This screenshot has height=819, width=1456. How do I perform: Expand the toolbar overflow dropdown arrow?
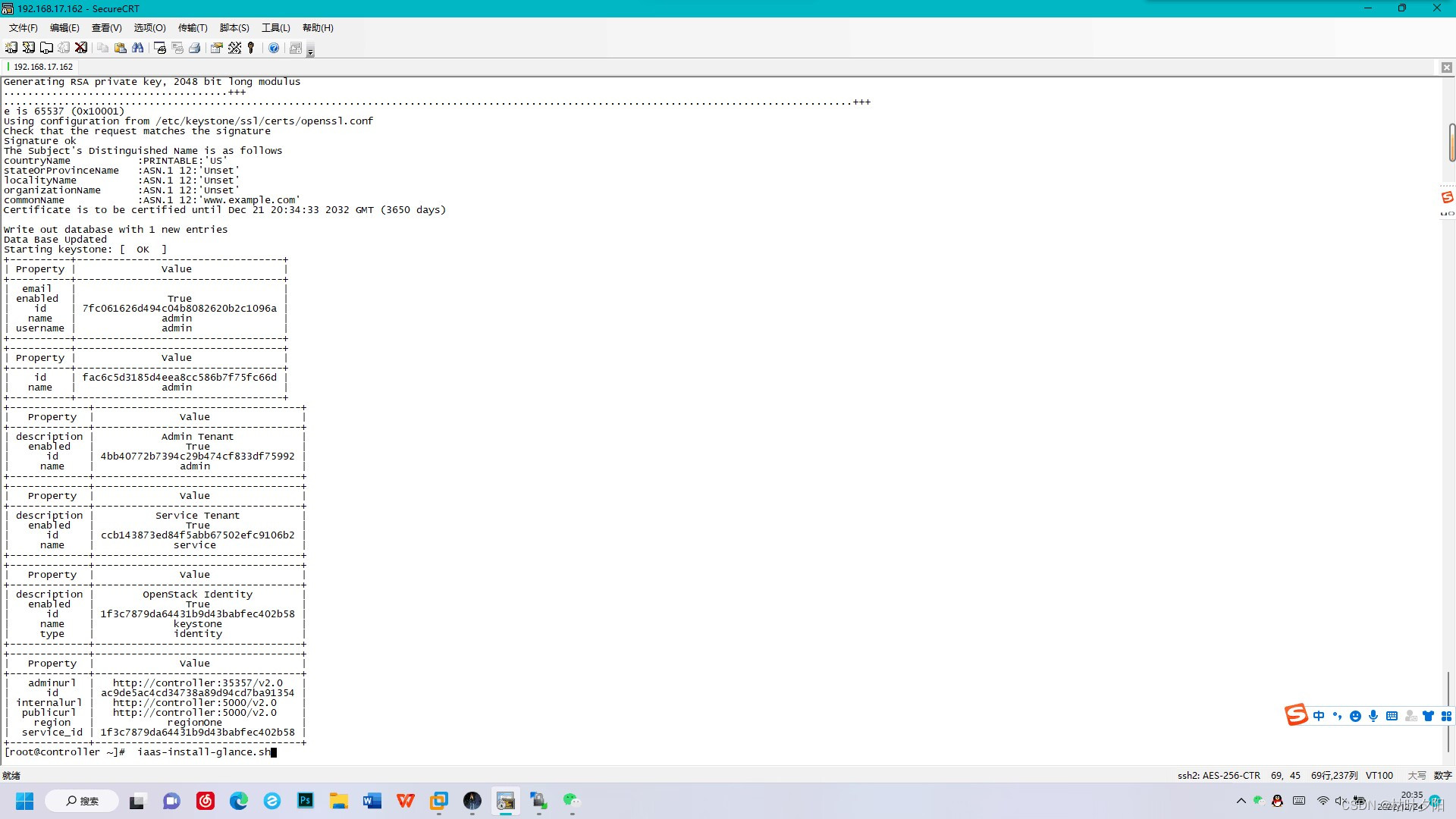point(310,51)
